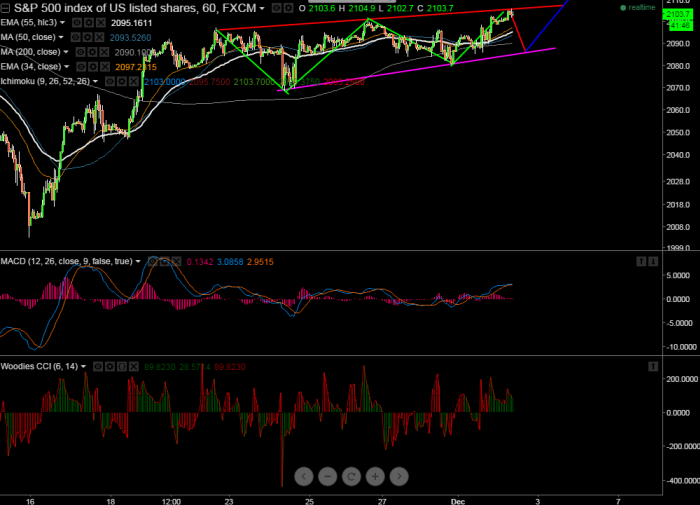Toggle visibility eye of MA (50, close)

point(75,38)
